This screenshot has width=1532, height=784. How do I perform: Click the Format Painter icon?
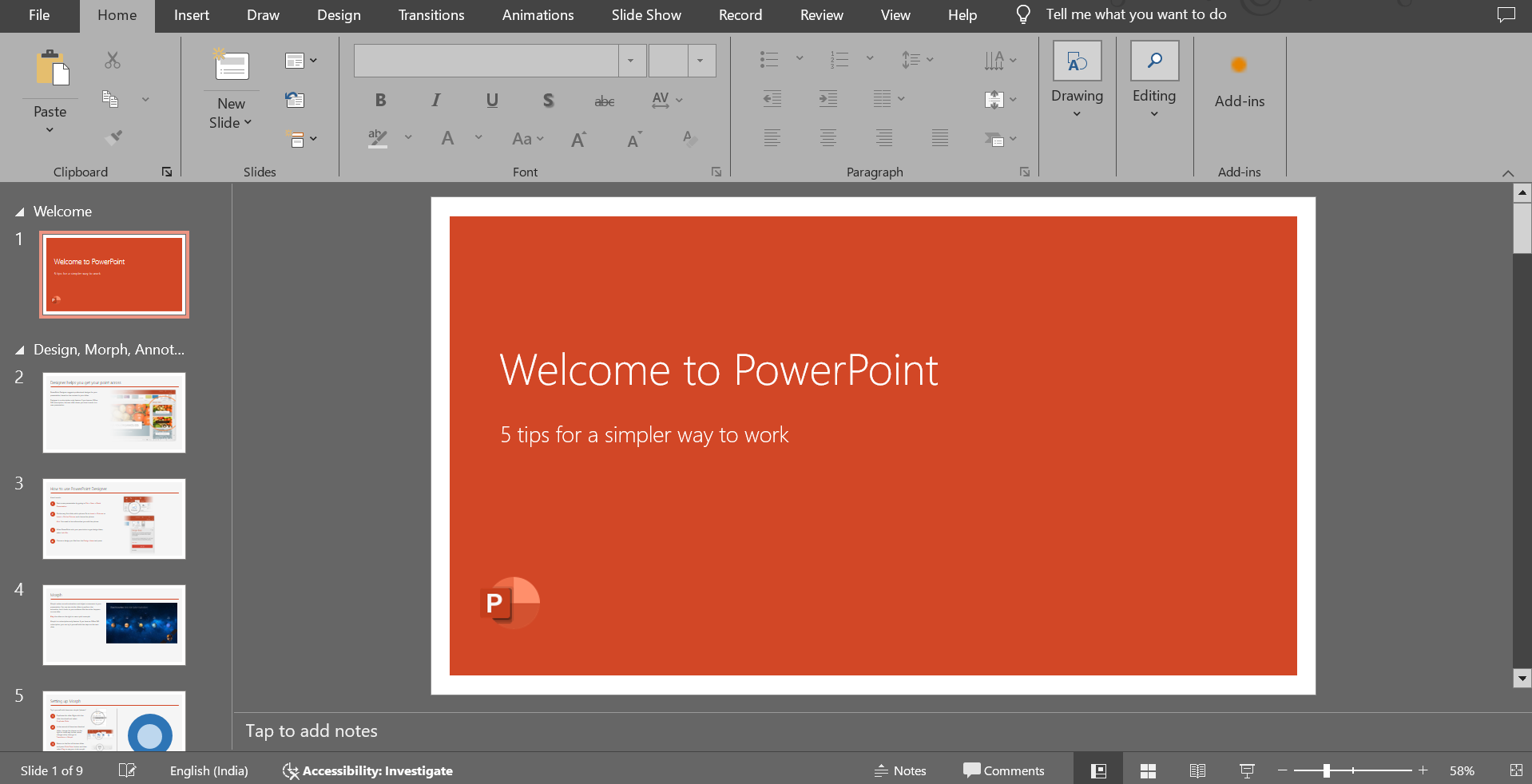point(113,137)
